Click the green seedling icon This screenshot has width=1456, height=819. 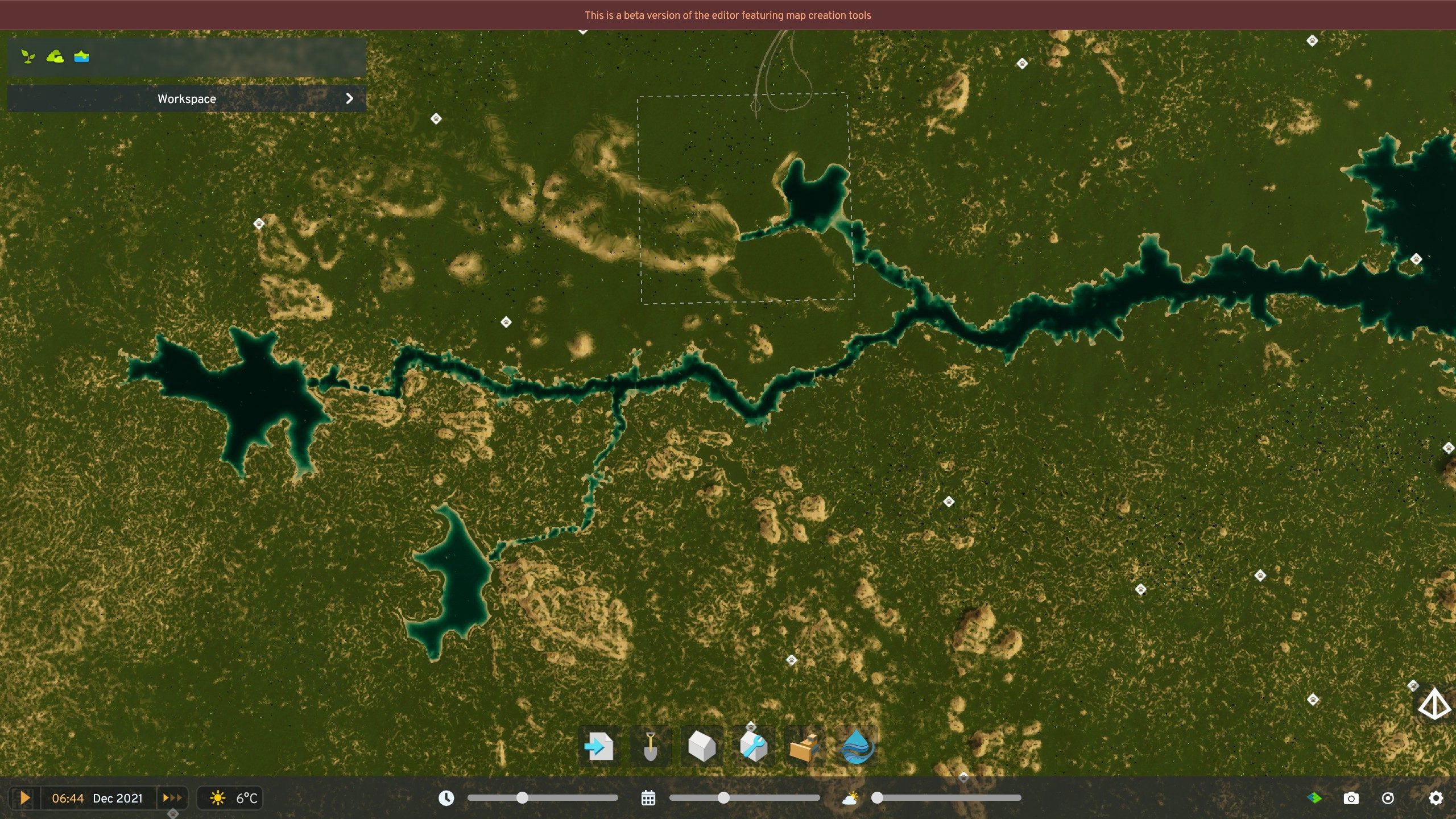[x=28, y=56]
